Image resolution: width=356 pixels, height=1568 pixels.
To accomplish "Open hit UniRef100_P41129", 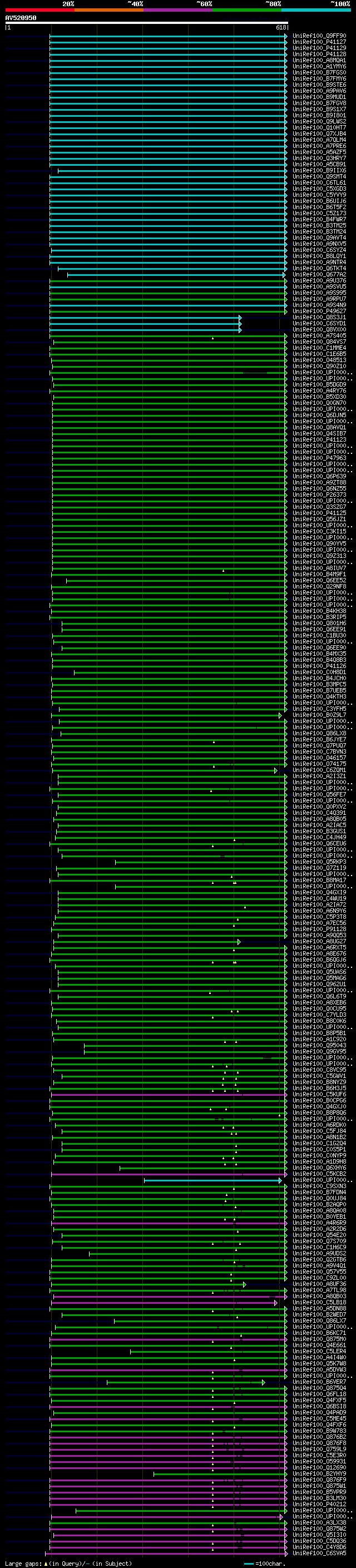I will tap(319, 48).
